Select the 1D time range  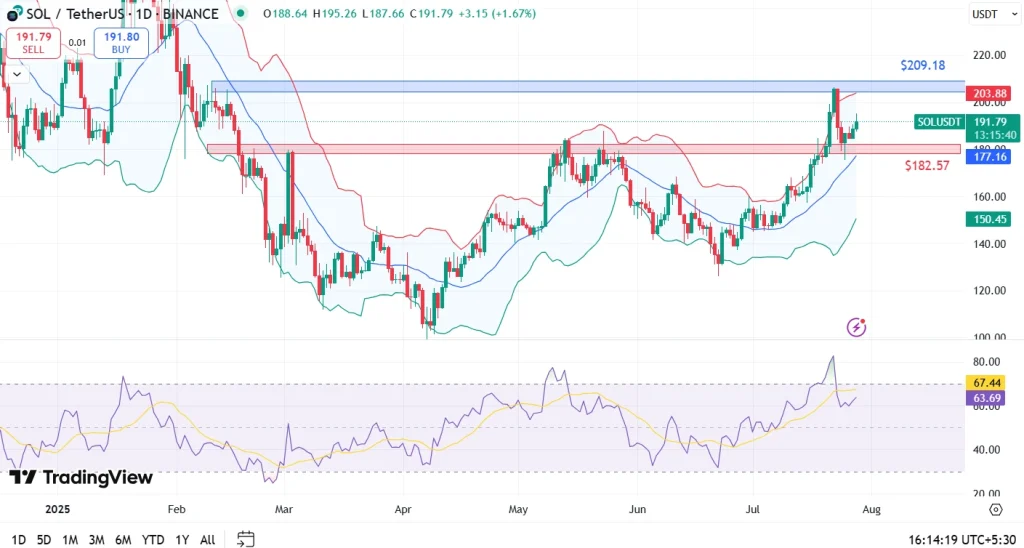[x=17, y=539]
